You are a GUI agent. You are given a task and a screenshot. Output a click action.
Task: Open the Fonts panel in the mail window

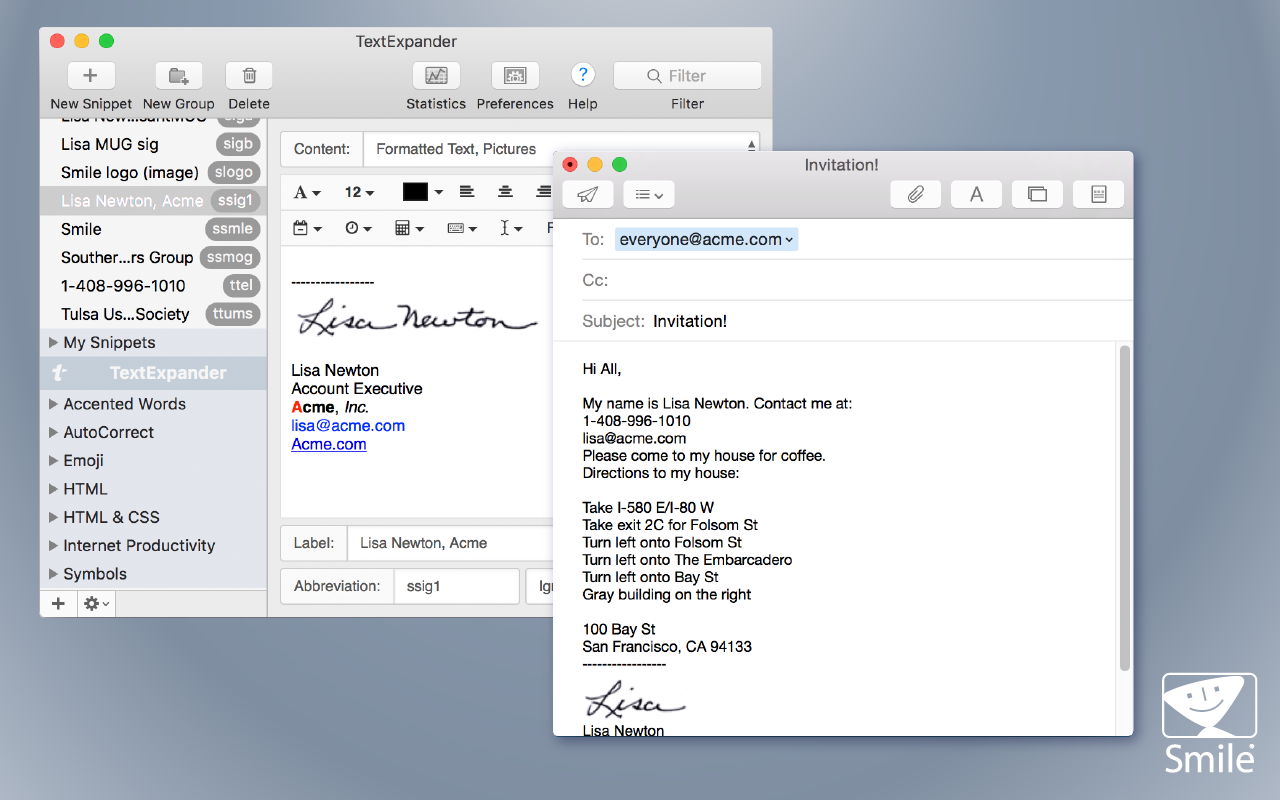coord(976,194)
